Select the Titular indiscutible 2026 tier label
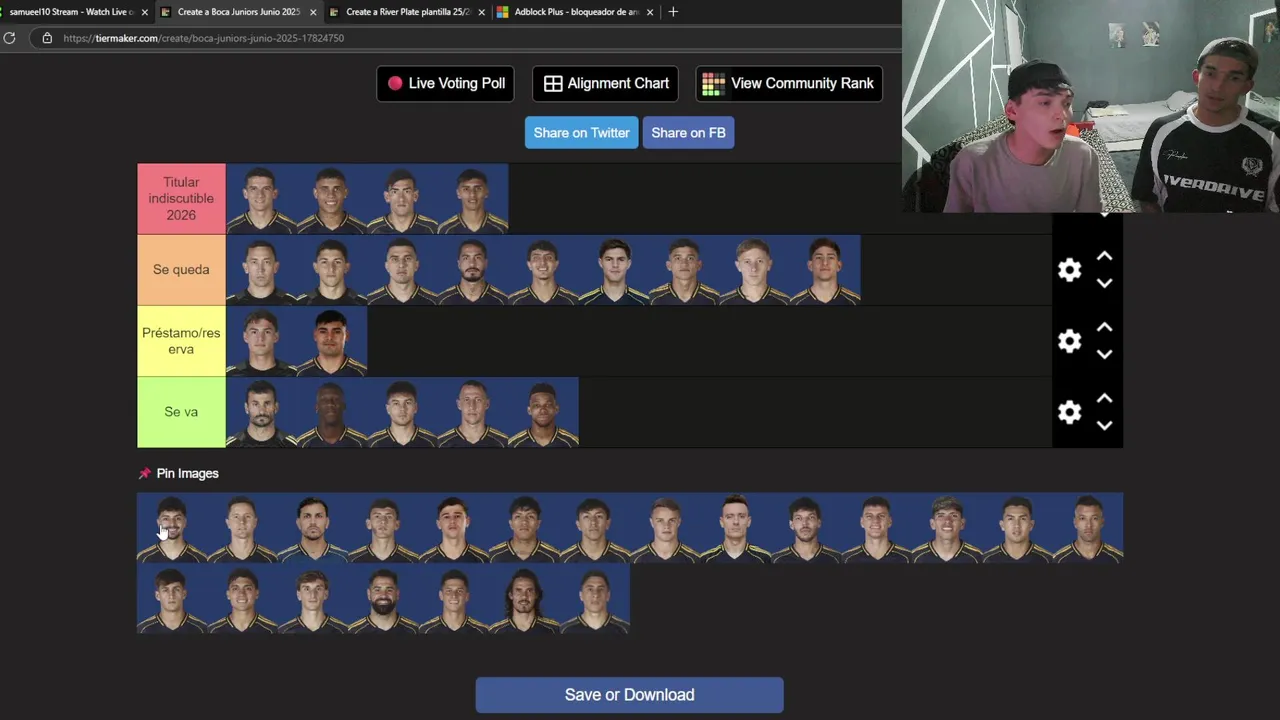 (x=181, y=199)
